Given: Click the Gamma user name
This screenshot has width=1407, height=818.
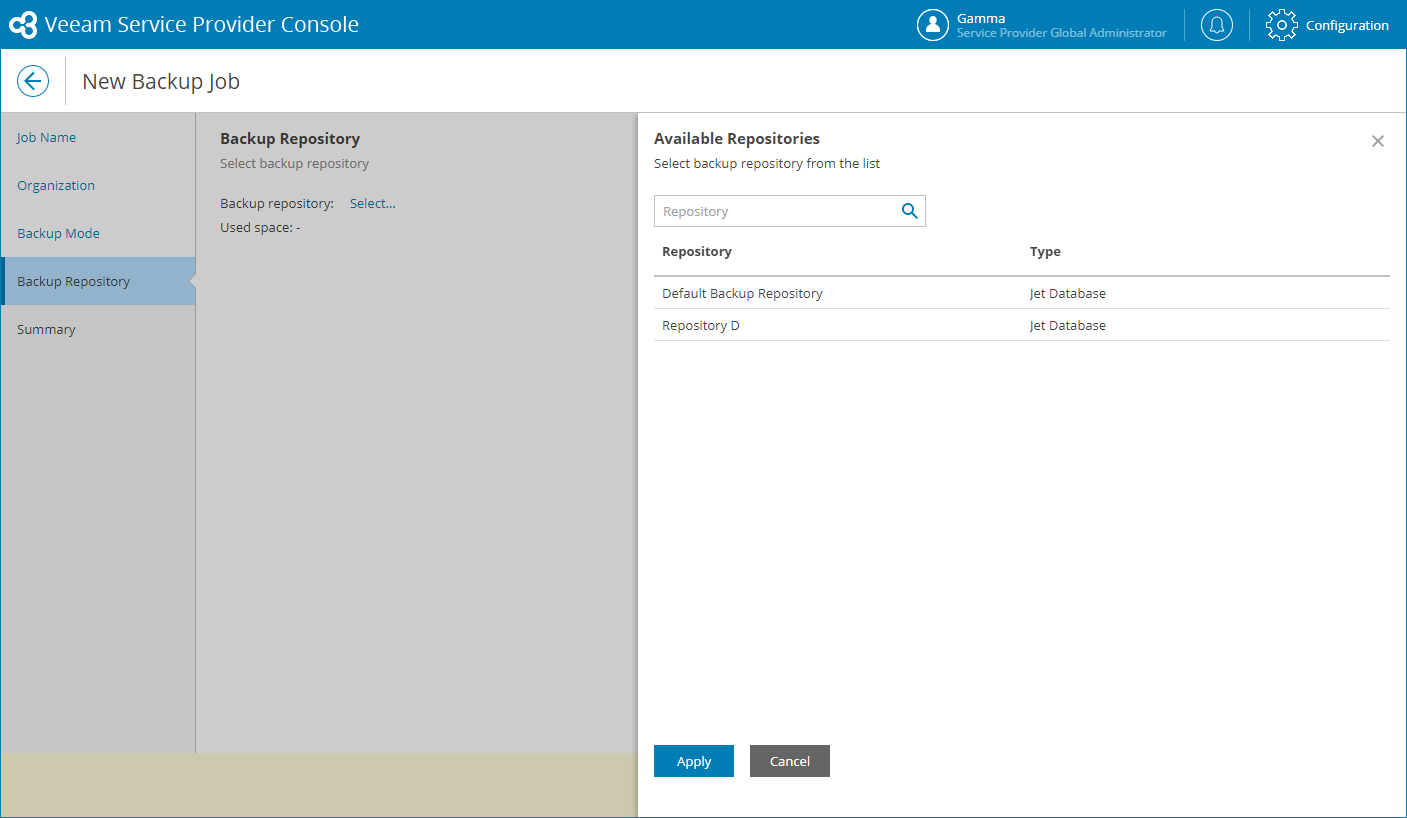Looking at the screenshot, I should tap(981, 18).
